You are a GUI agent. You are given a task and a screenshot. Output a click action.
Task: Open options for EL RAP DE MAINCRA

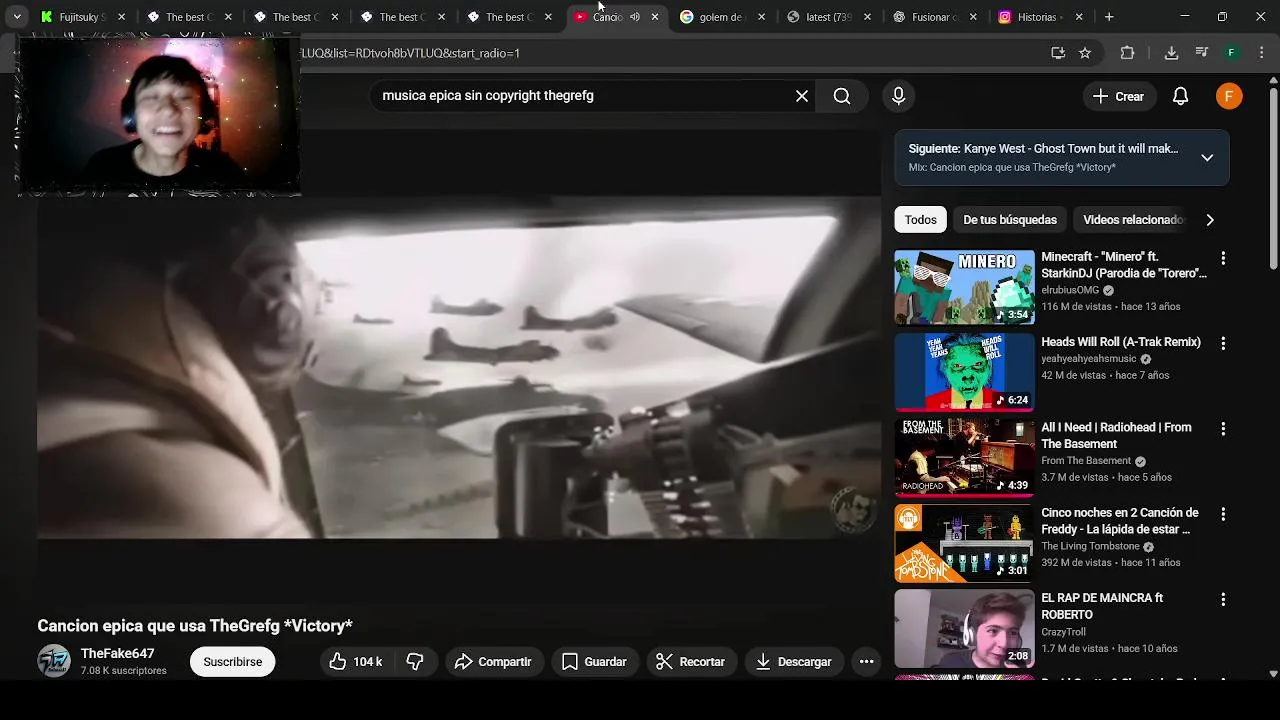pyautogui.click(x=1222, y=599)
